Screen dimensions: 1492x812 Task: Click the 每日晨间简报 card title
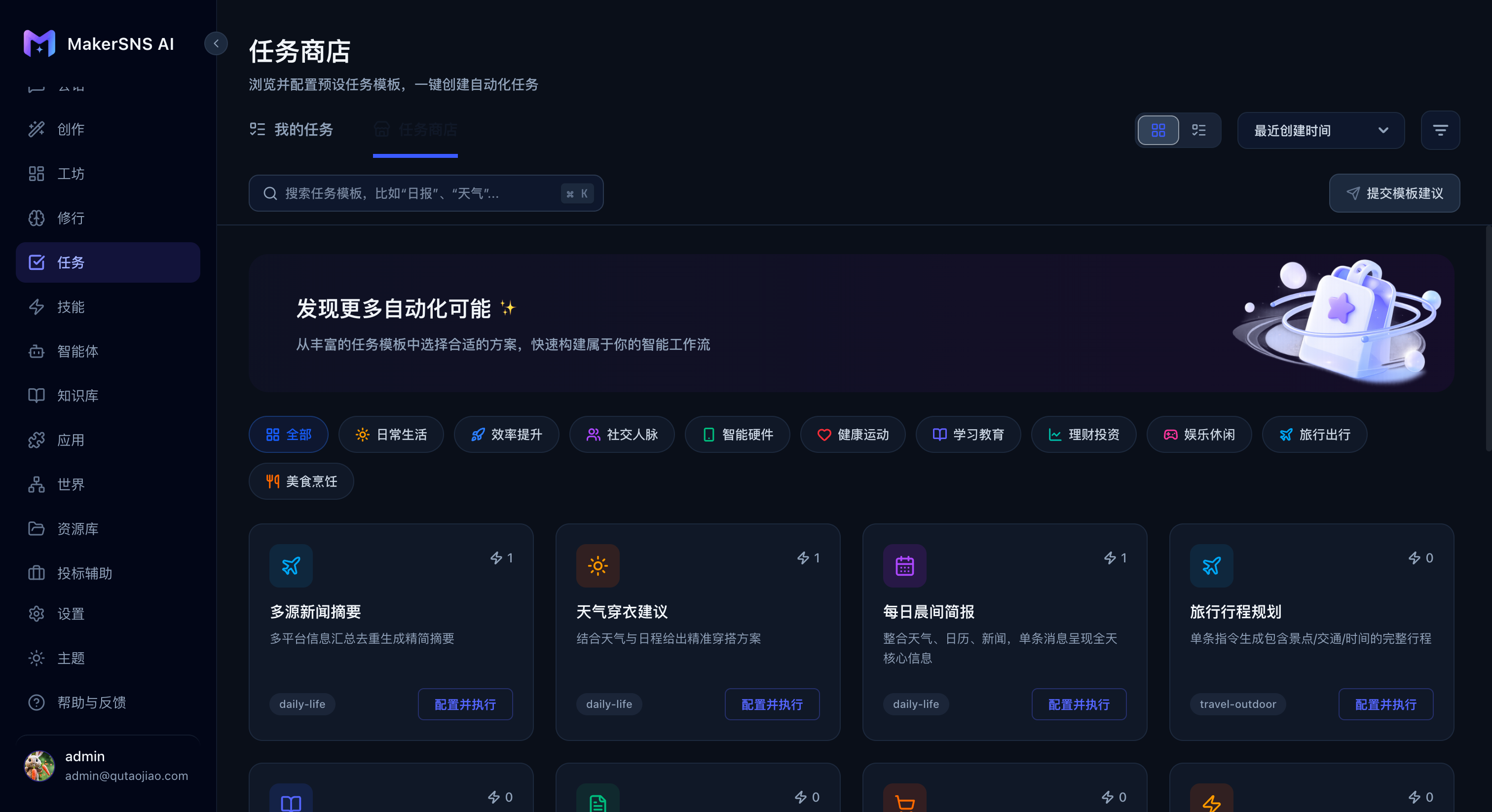pyautogui.click(x=929, y=612)
